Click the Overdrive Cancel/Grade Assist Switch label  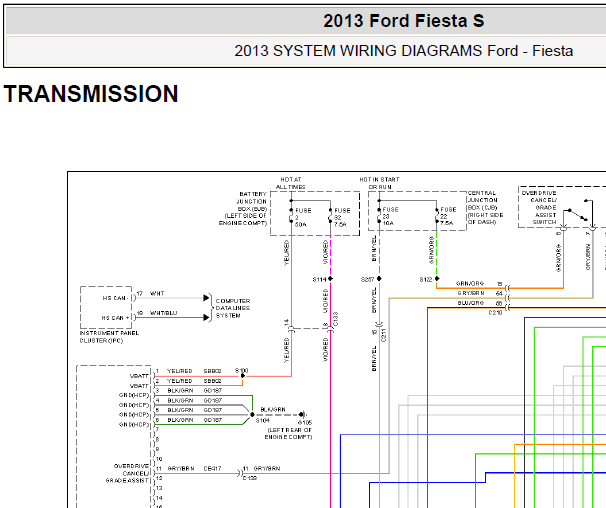539,208
